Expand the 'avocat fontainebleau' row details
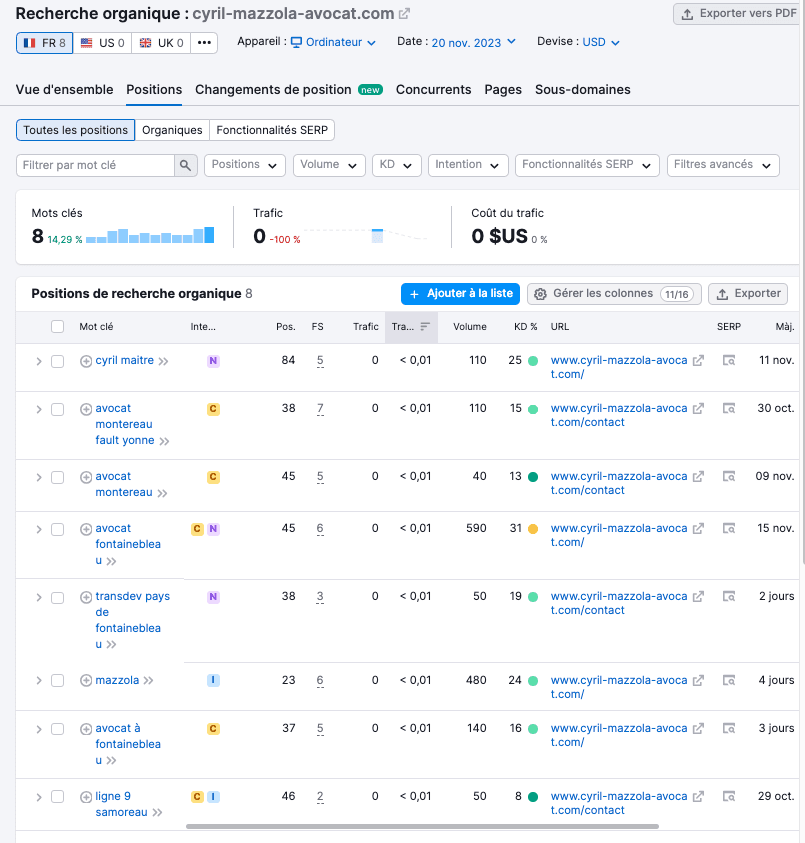This screenshot has height=843, width=805. (x=39, y=529)
